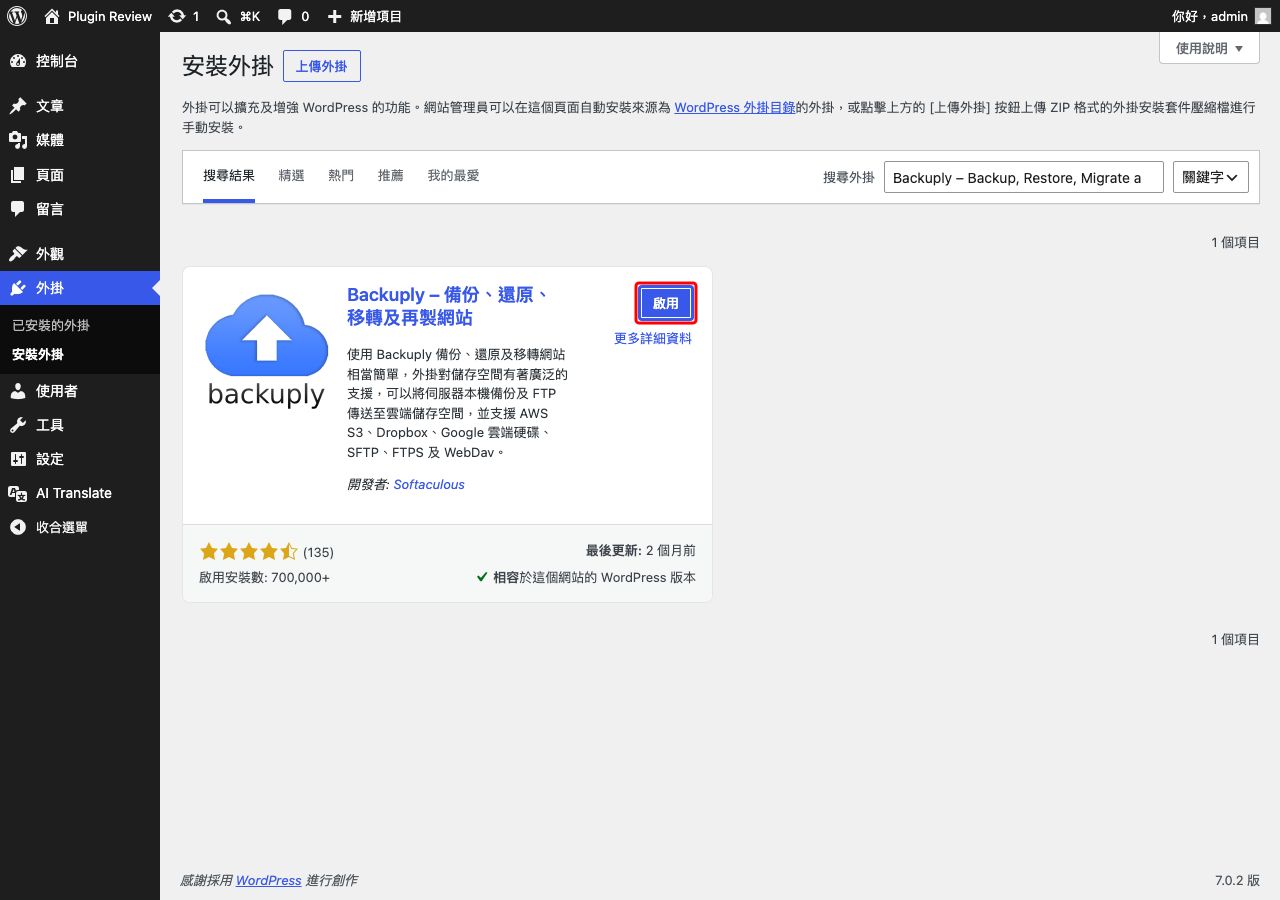Click the 啟用安裝數: 700,000+ text
This screenshot has width=1280, height=900.
(265, 578)
